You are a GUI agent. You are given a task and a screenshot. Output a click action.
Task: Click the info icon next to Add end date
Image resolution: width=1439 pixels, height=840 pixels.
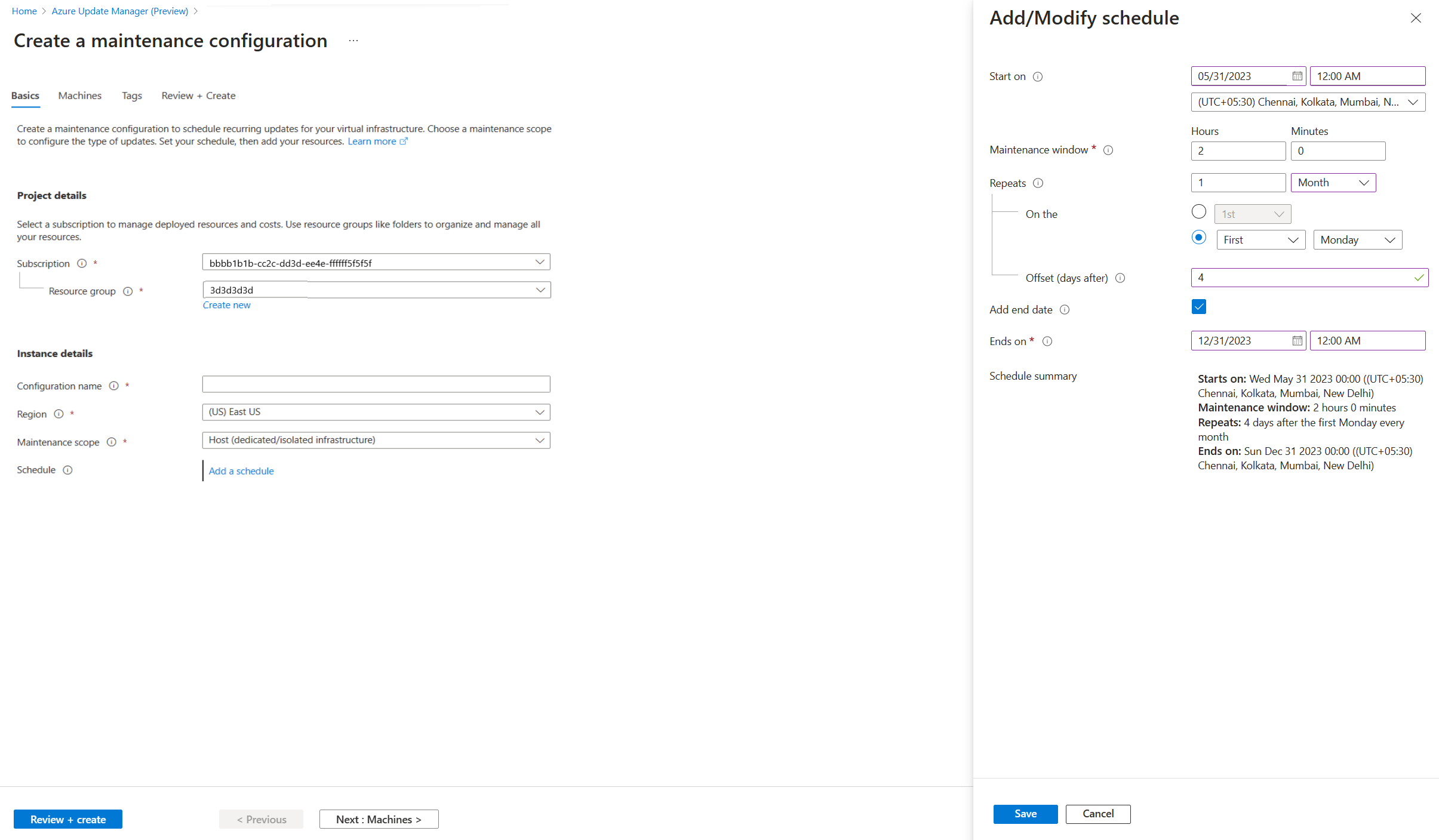click(x=1065, y=309)
